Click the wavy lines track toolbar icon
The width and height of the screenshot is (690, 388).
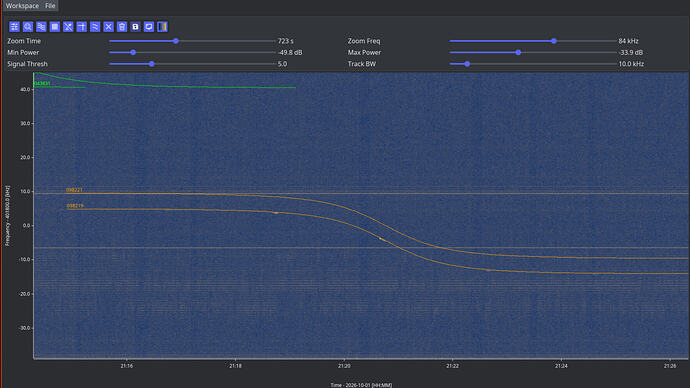[95, 27]
